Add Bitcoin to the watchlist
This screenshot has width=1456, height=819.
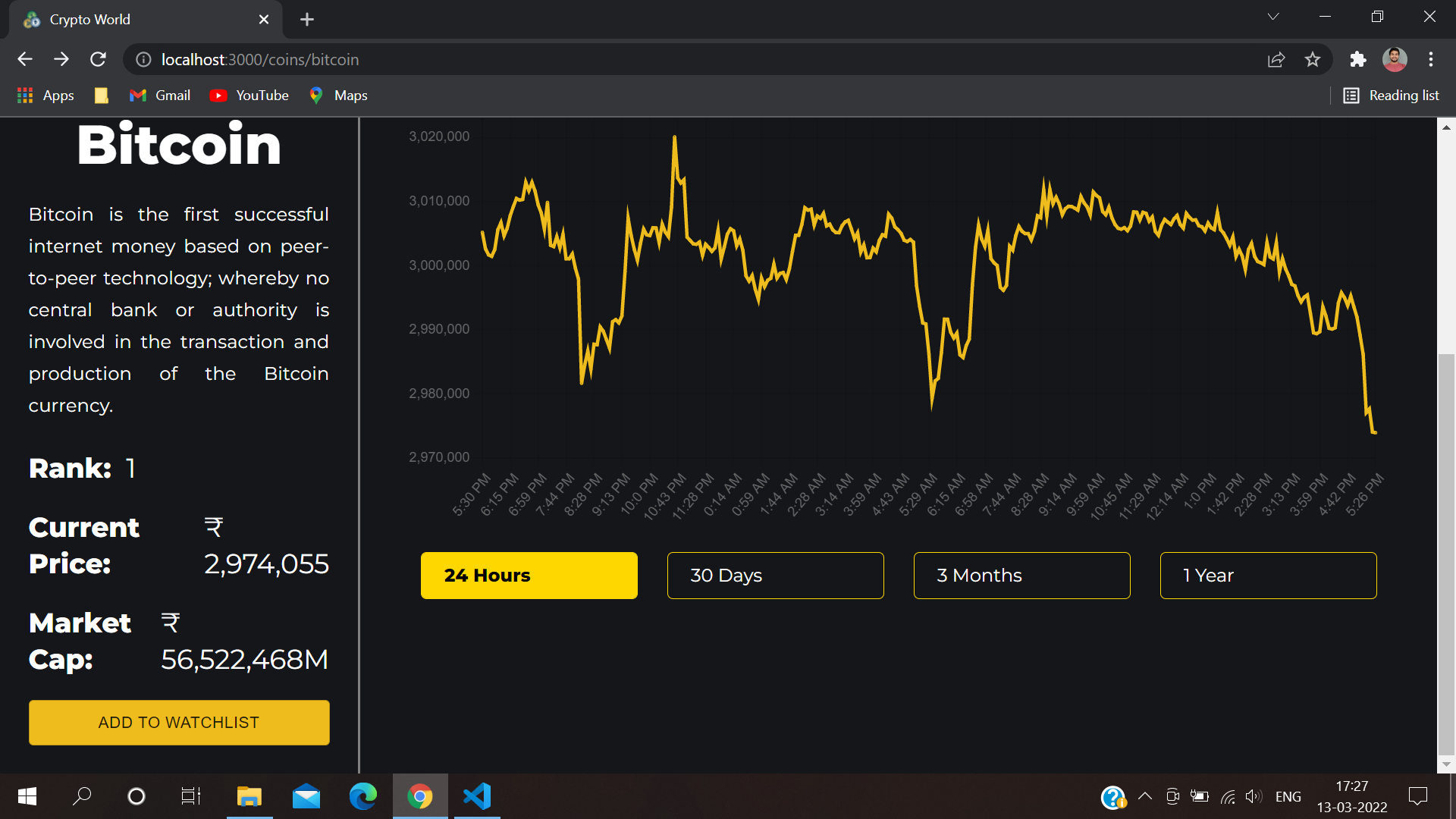(x=179, y=723)
